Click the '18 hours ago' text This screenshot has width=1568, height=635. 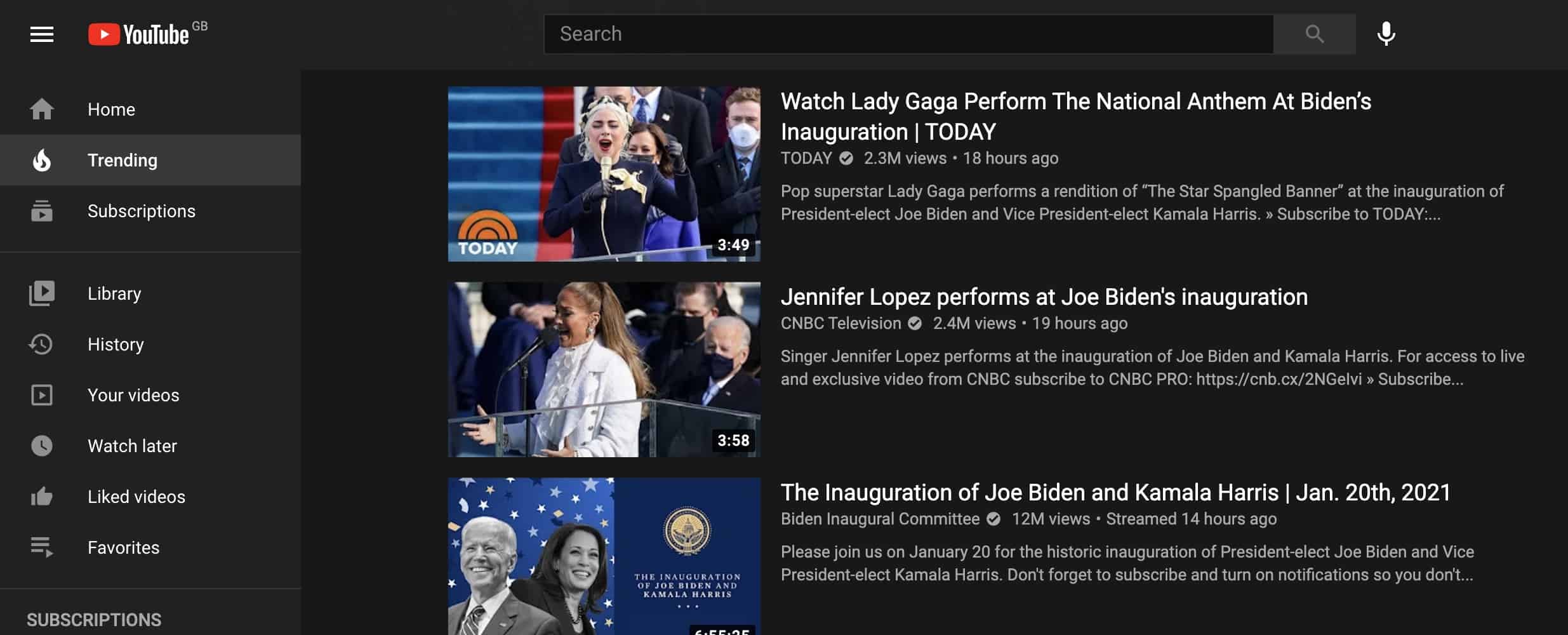(x=1011, y=158)
